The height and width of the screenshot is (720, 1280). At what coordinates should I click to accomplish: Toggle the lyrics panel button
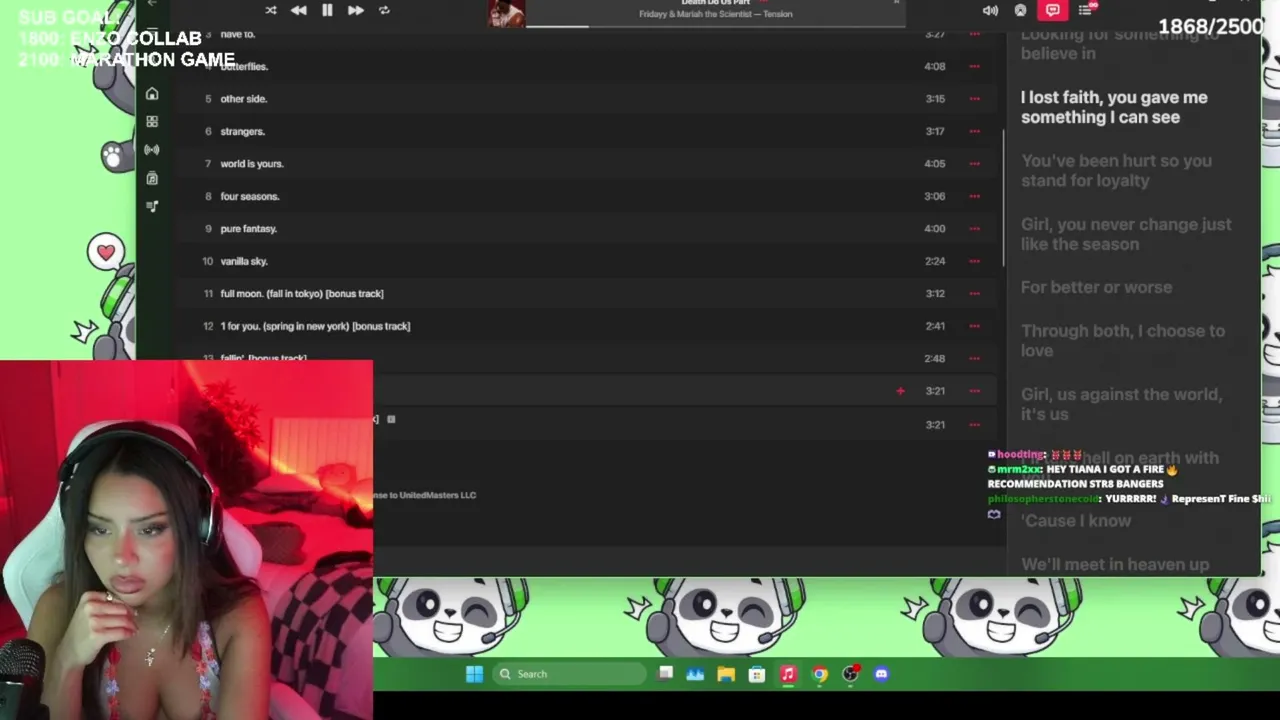coord(1052,10)
